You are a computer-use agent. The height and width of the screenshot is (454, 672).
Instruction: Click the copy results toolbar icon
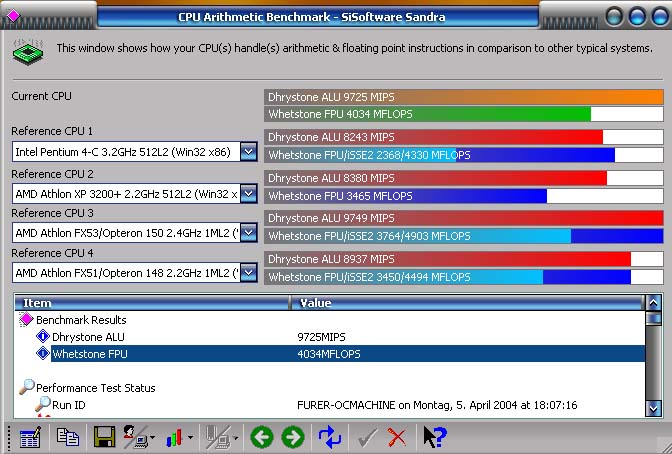pyautogui.click(x=67, y=437)
